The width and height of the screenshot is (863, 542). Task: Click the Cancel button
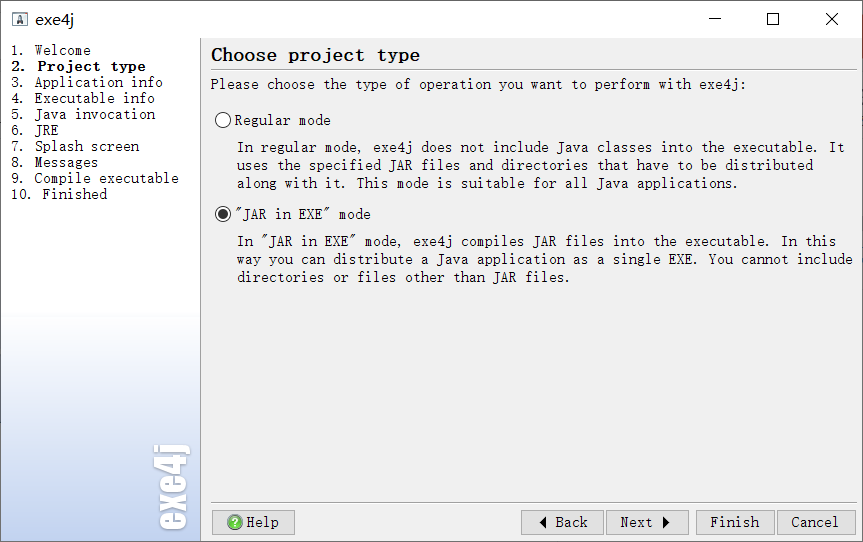click(x=816, y=522)
